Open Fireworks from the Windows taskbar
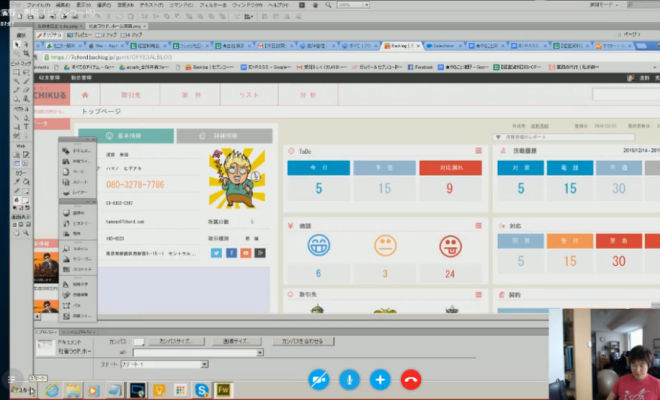Viewport: 660px width, 400px height. pyautogui.click(x=224, y=389)
